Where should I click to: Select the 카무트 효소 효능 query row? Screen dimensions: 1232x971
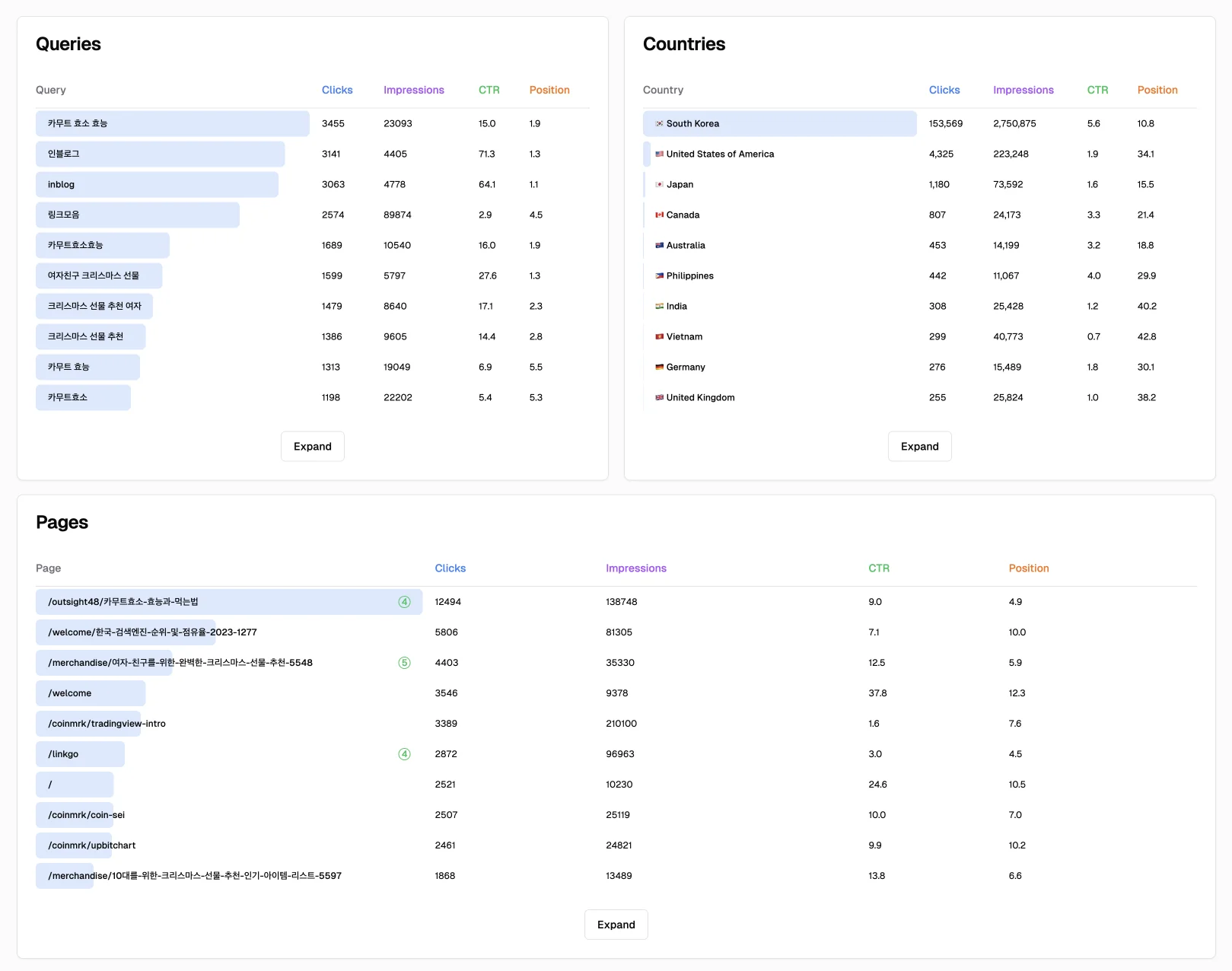[x=172, y=123]
